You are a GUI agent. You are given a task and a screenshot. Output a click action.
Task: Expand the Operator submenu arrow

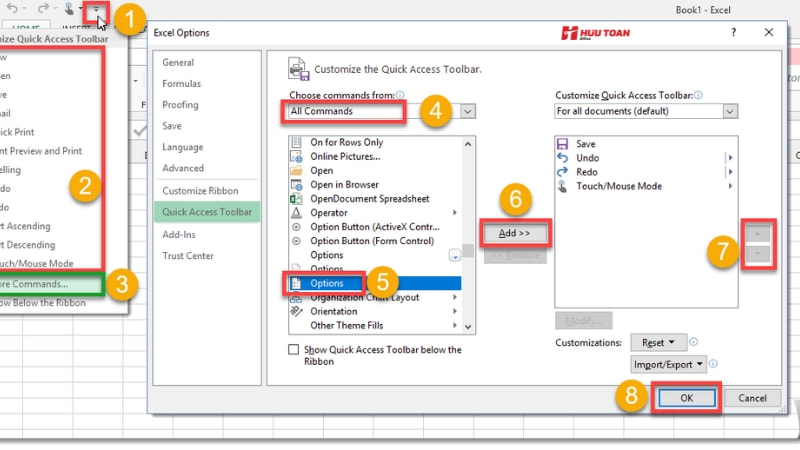(455, 213)
